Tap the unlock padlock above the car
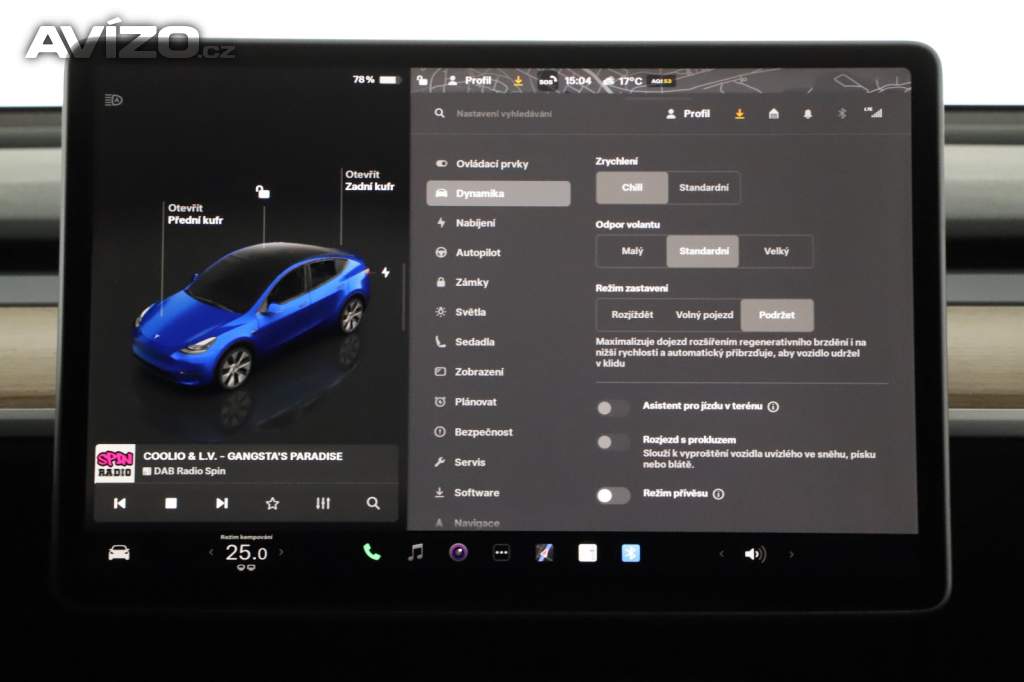This screenshot has width=1024, height=682. (x=263, y=191)
